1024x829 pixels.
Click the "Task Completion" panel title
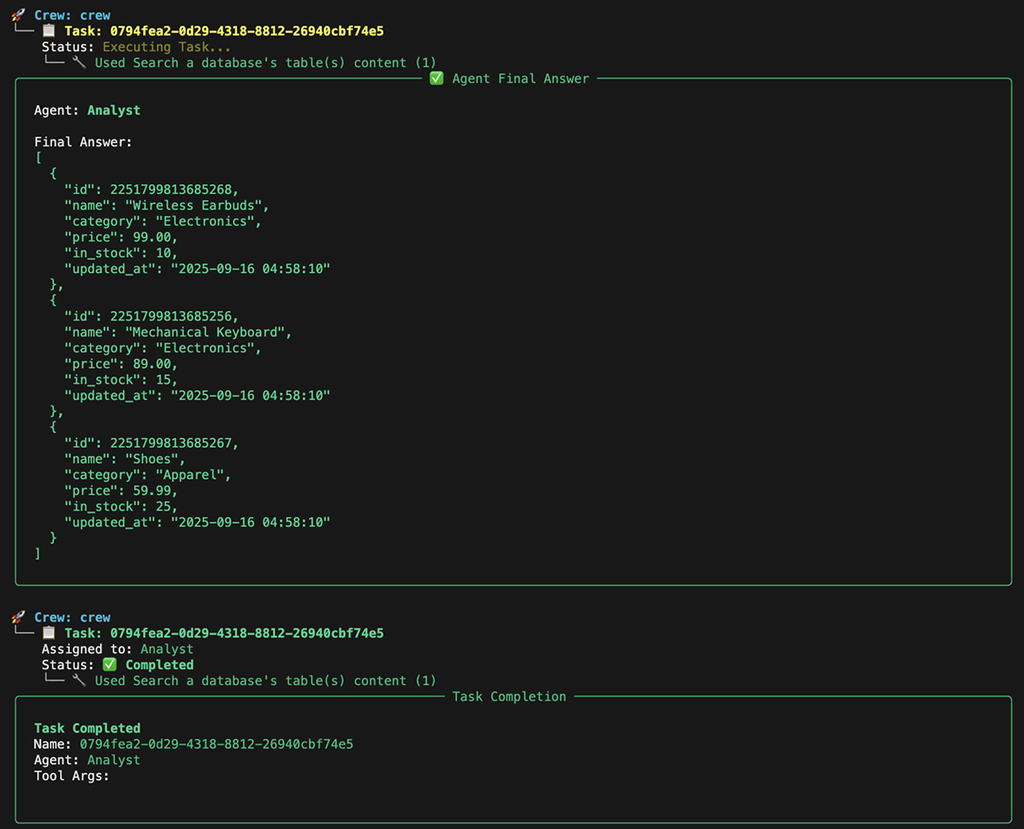509,697
